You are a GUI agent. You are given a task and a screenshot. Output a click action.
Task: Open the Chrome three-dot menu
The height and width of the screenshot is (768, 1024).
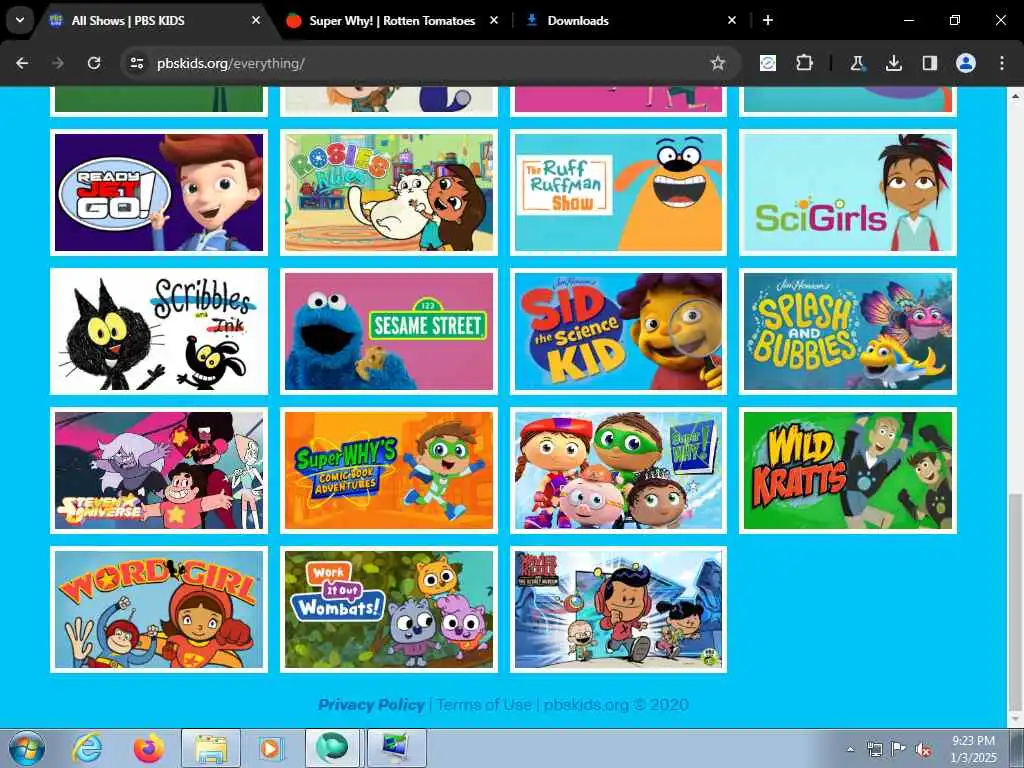tap(1002, 63)
